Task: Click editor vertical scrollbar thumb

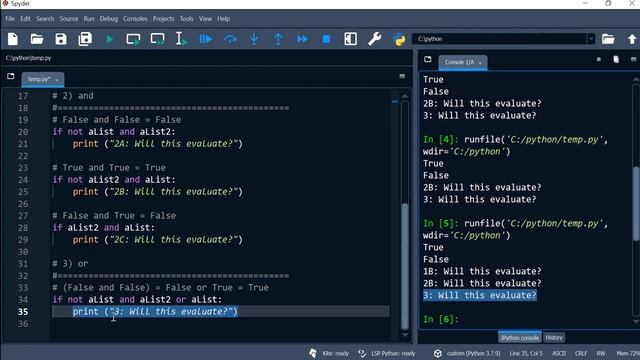Action: tap(405, 265)
